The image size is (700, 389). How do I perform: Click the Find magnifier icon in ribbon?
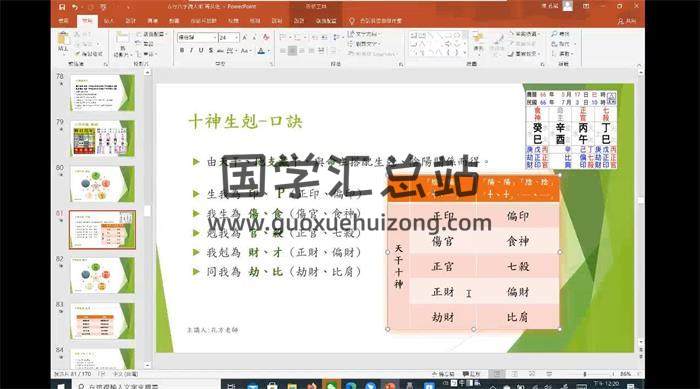pos(554,34)
